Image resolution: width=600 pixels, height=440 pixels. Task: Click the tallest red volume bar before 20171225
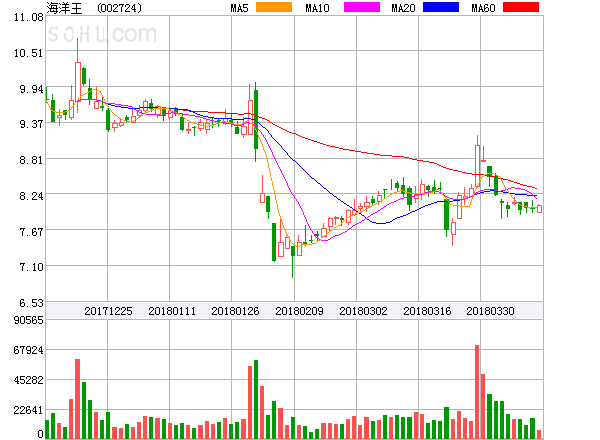[77, 399]
